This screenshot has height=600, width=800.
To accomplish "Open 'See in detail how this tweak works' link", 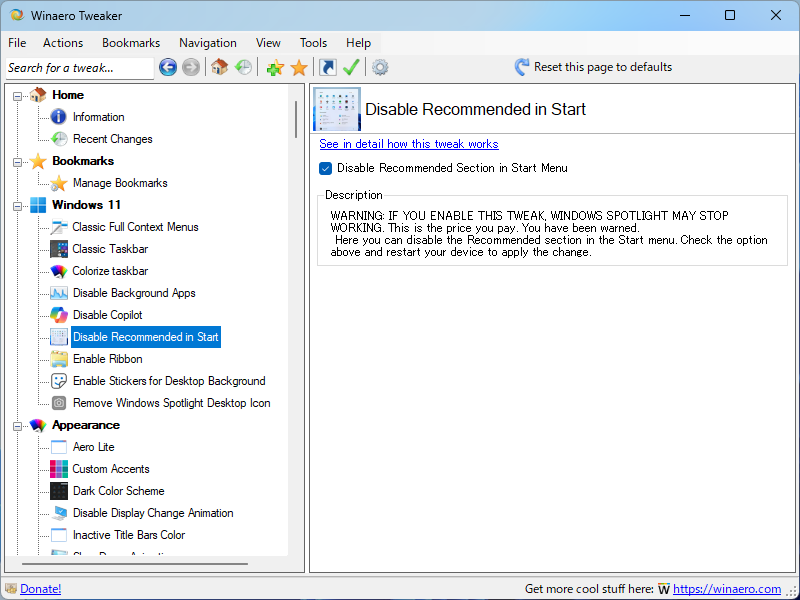I will (409, 144).
